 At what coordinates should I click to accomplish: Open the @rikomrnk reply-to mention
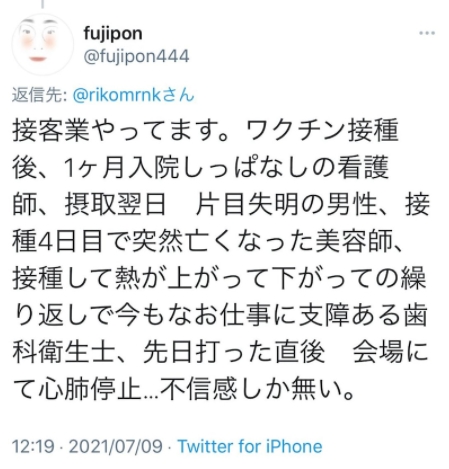(x=133, y=95)
